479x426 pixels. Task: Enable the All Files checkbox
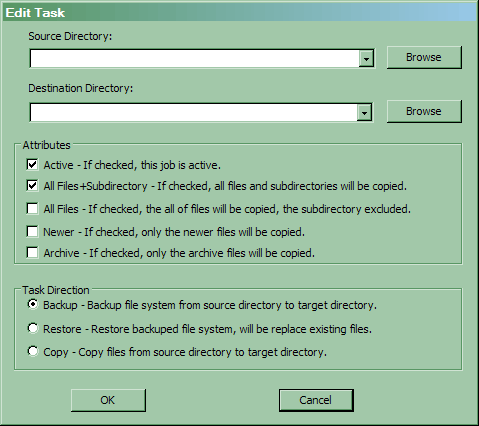coord(32,209)
